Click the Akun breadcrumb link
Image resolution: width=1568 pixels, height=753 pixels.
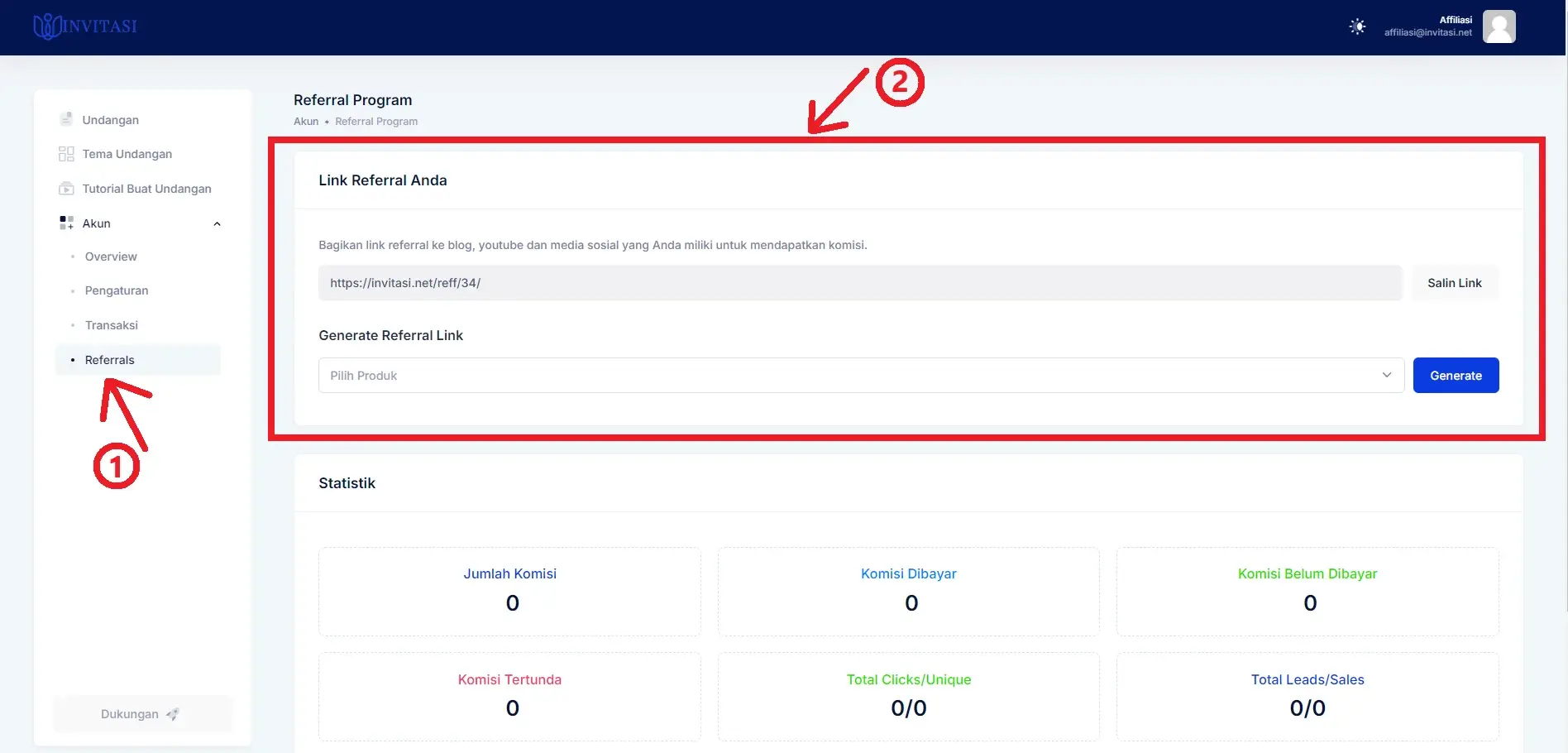[x=306, y=122]
